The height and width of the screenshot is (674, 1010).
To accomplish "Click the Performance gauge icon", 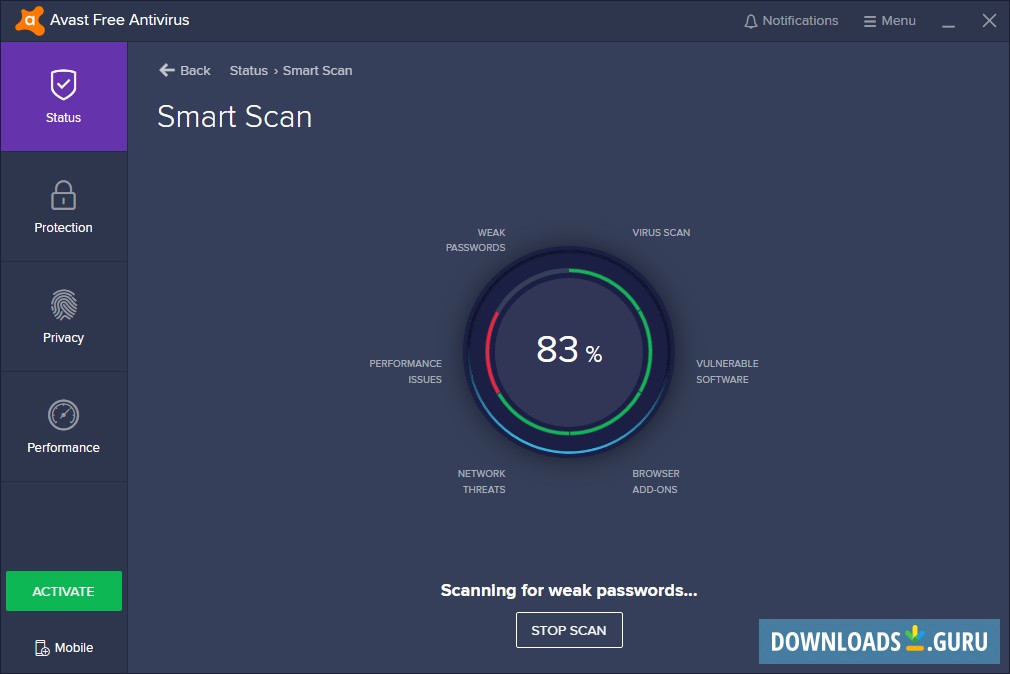I will [63, 415].
